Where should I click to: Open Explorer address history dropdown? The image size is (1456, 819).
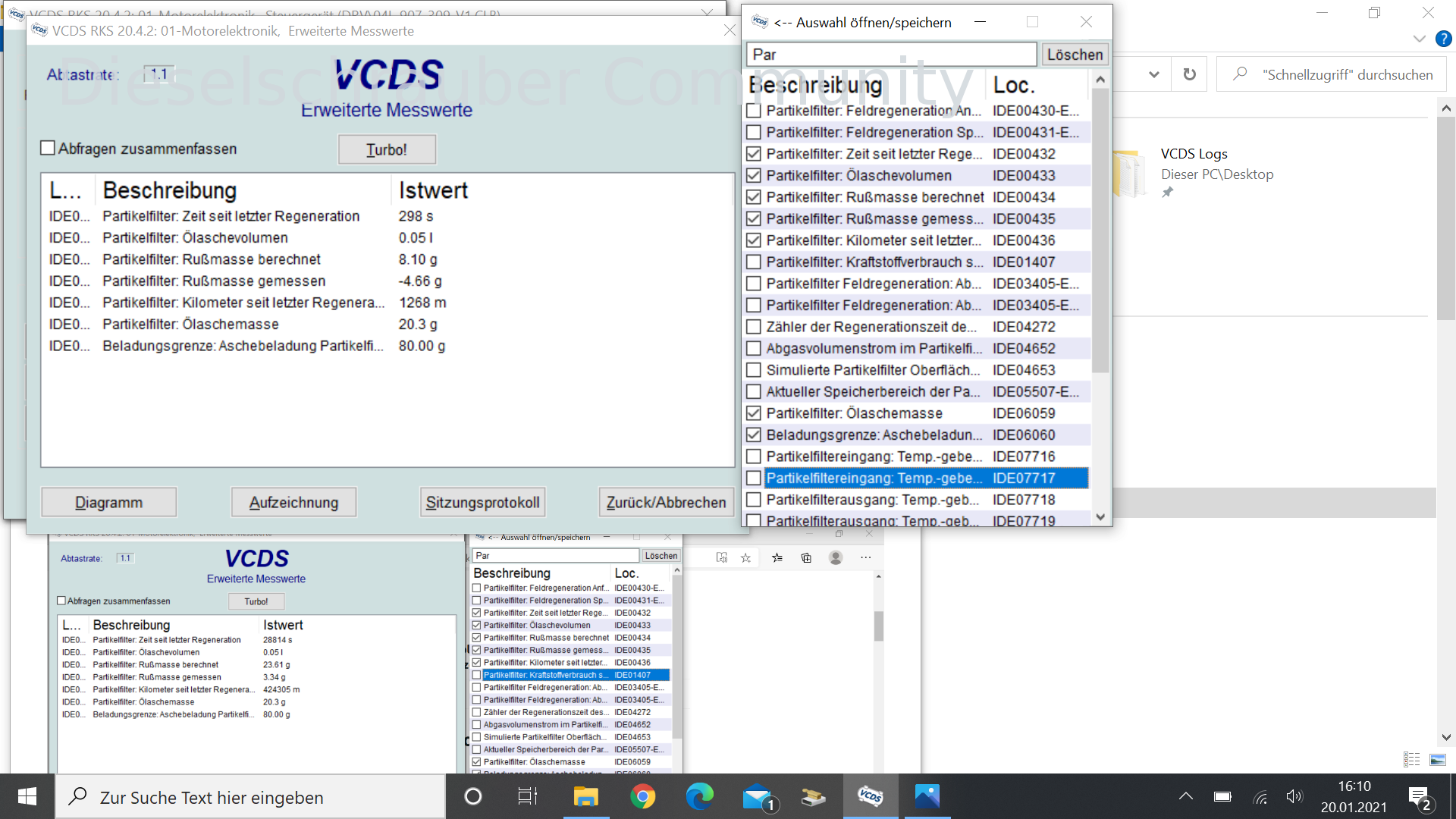tap(1153, 74)
